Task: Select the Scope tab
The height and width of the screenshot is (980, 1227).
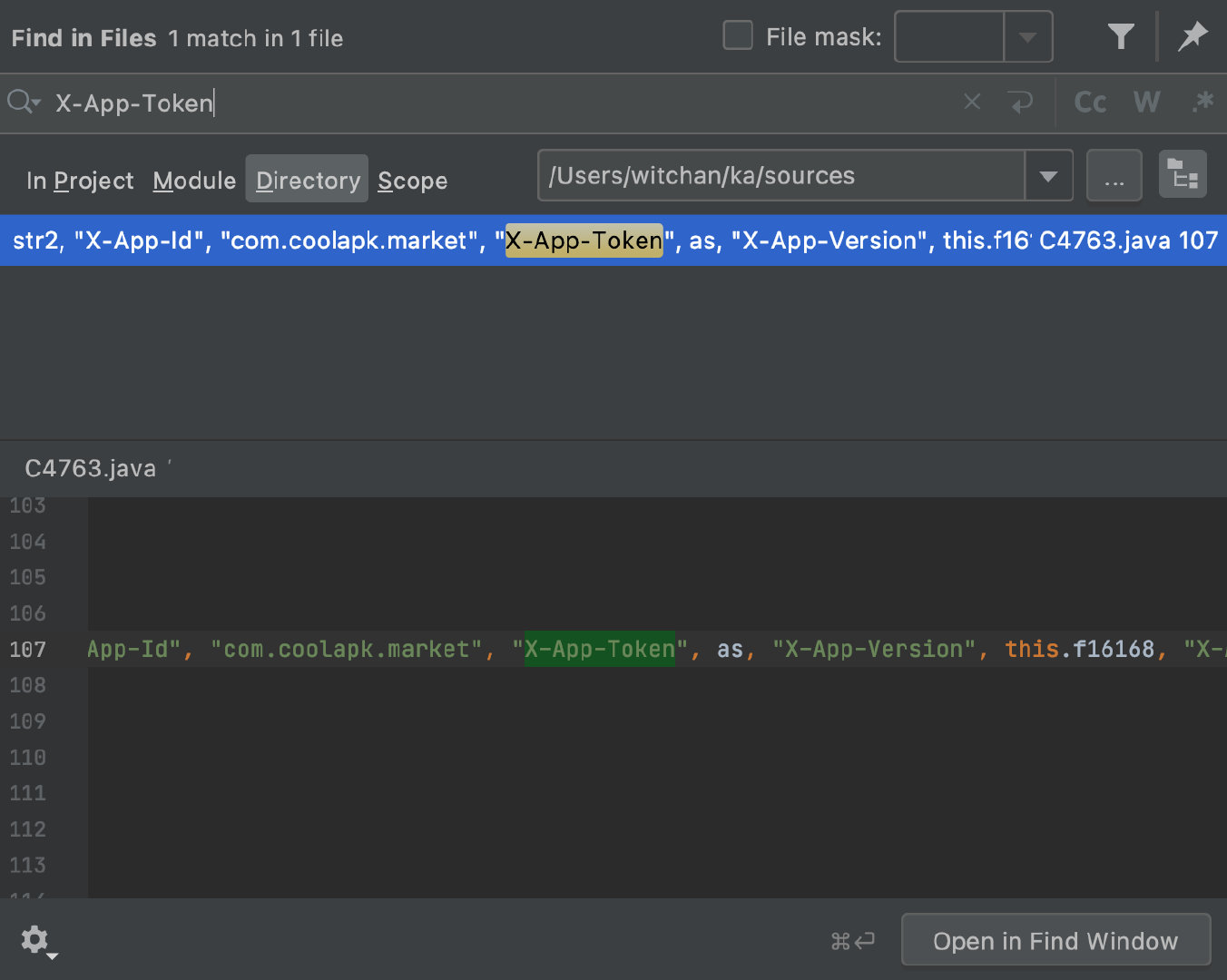Action: coord(412,181)
